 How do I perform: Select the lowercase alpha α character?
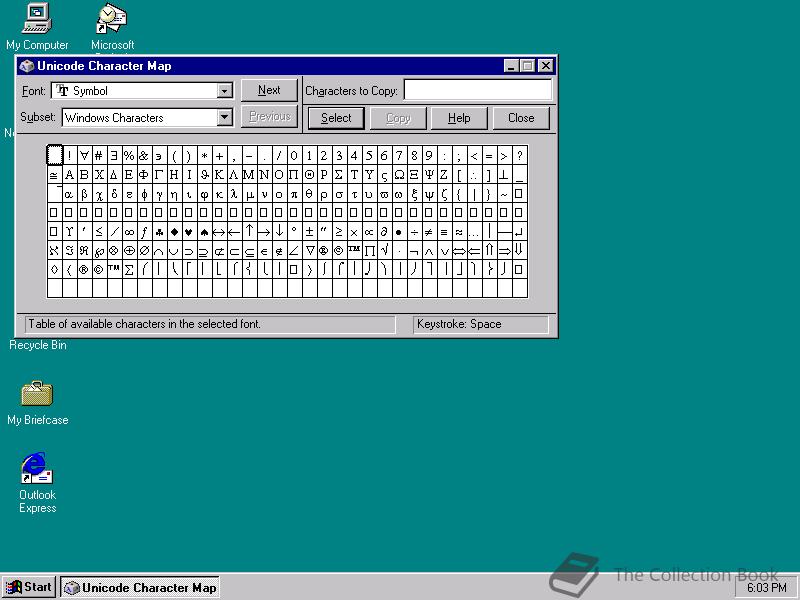tap(69, 194)
